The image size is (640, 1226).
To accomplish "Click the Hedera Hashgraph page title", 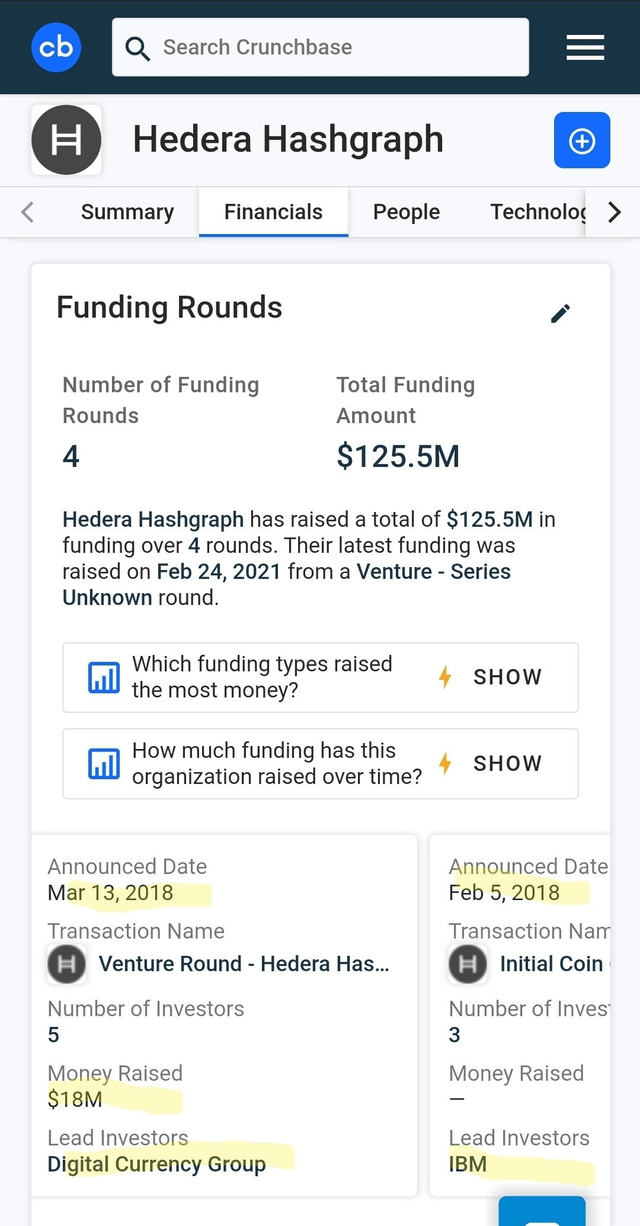I will 288,140.
